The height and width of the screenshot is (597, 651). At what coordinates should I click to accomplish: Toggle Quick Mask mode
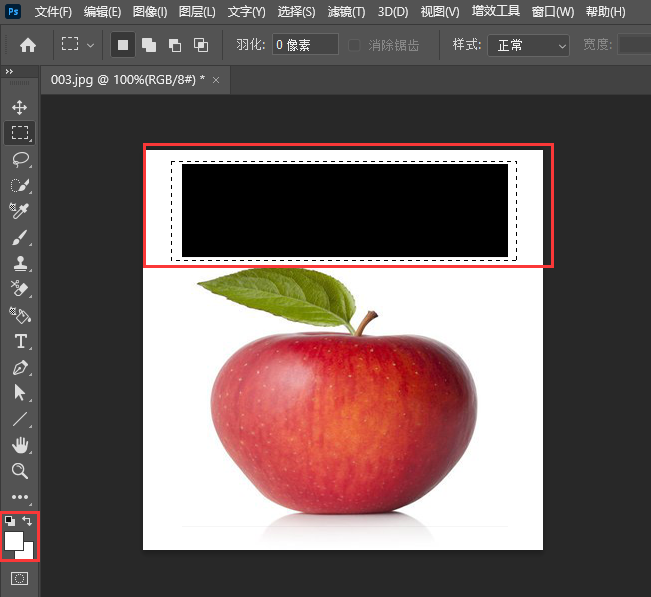tap(19, 578)
